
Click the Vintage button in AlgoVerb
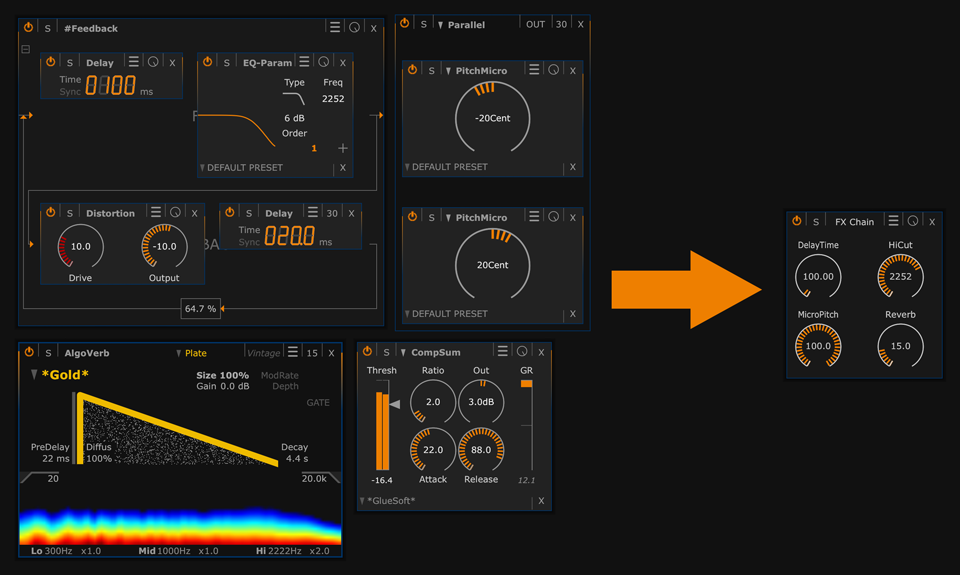(263, 353)
